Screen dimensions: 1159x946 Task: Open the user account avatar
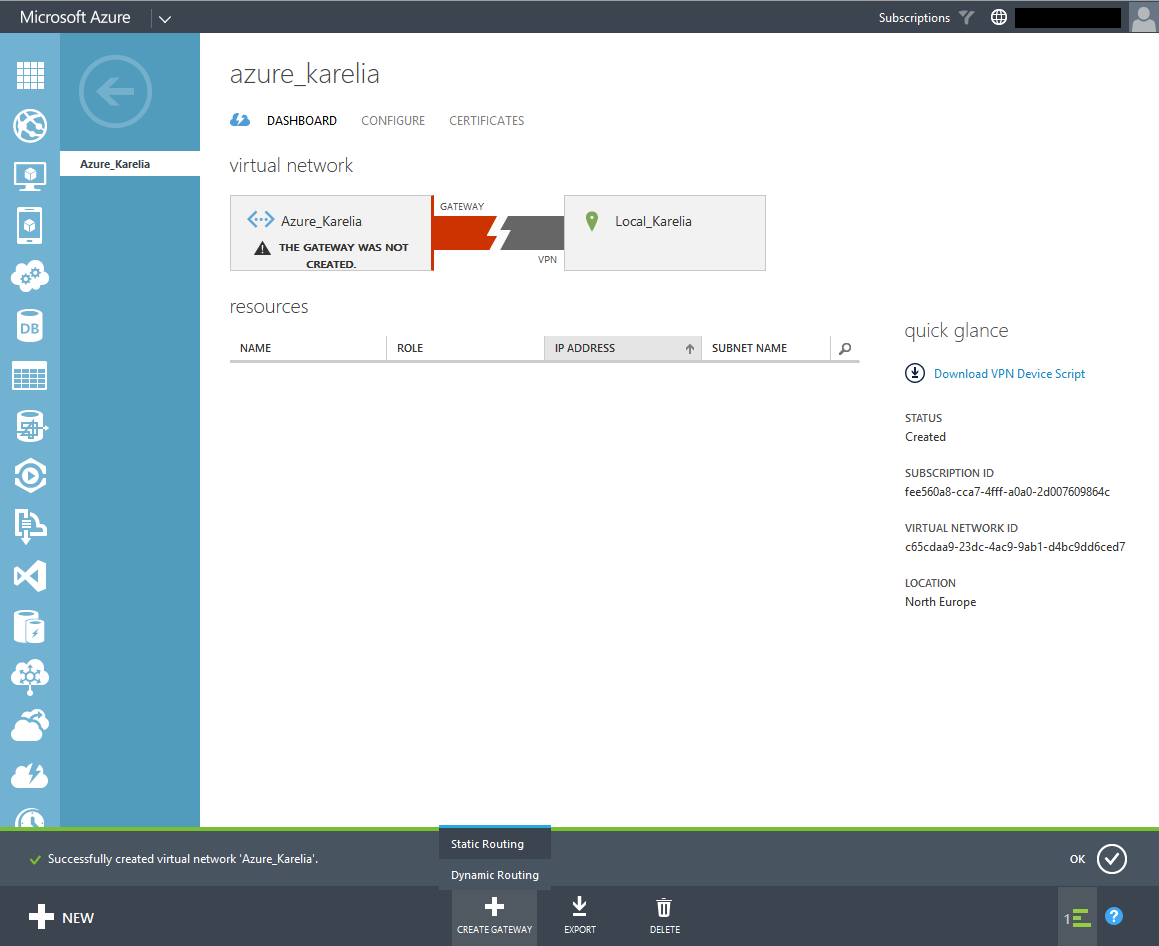(1143, 17)
